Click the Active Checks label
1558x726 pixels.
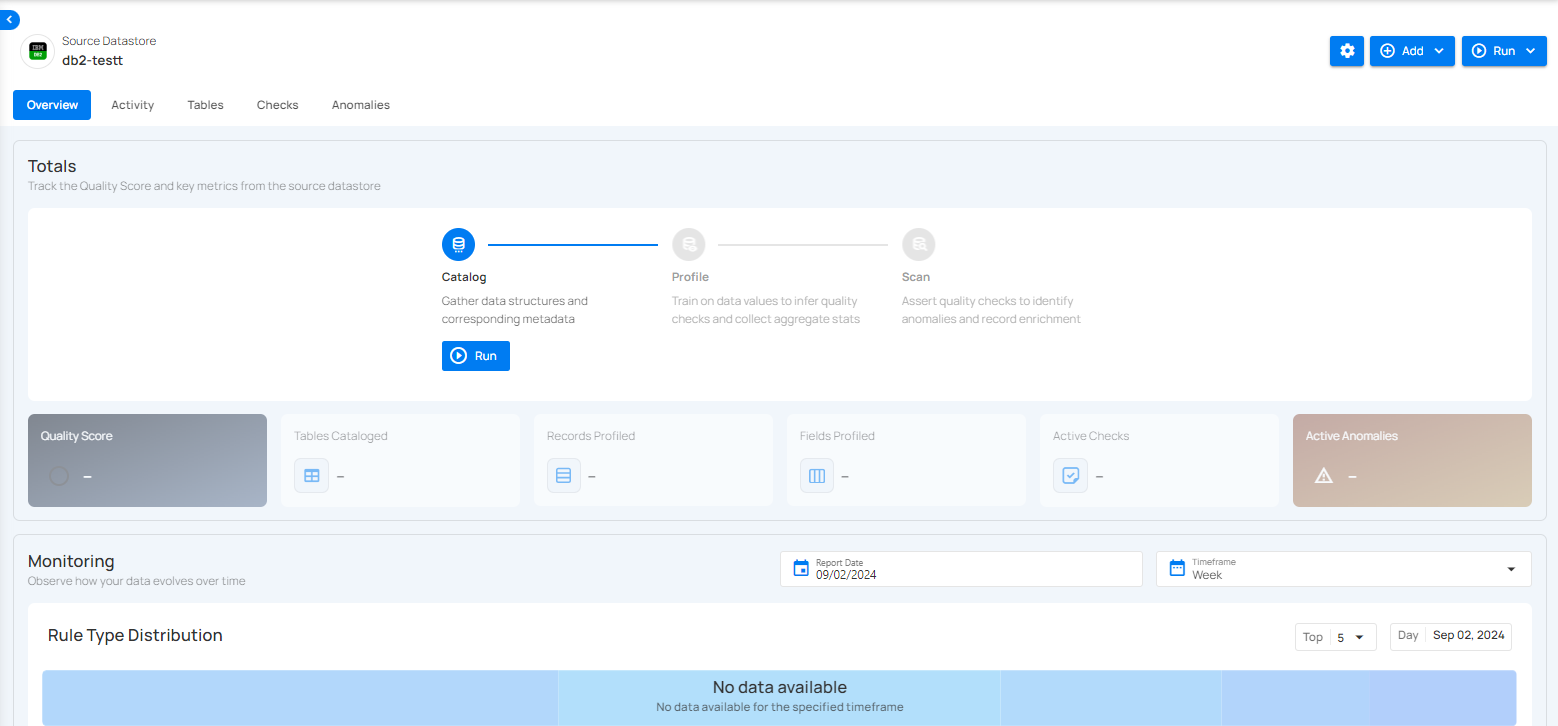pos(1091,436)
